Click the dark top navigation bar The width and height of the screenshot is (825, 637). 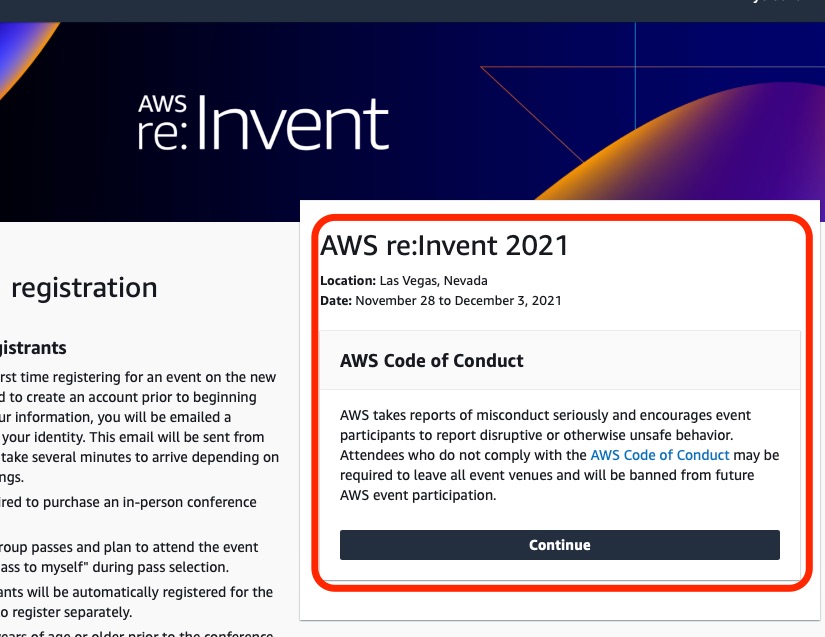[x=400, y=10]
